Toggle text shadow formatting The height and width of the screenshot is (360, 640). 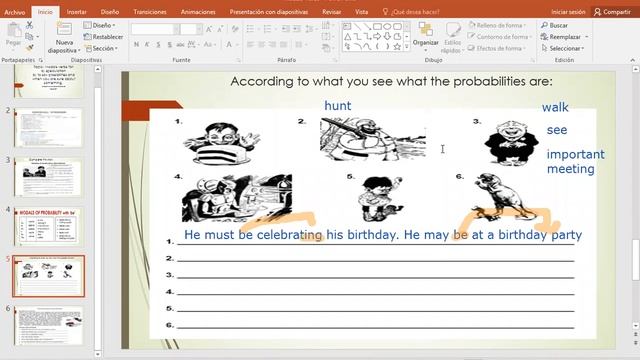click(x=169, y=44)
